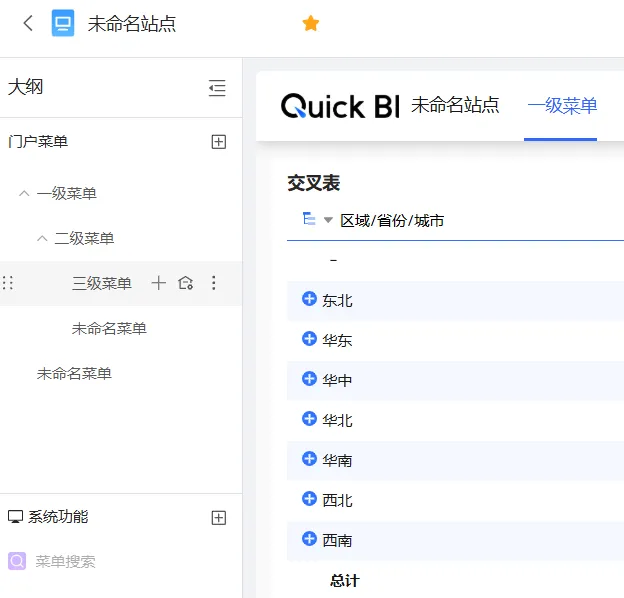Expand the 西南 region row
The width and height of the screenshot is (624, 598).
309,539
